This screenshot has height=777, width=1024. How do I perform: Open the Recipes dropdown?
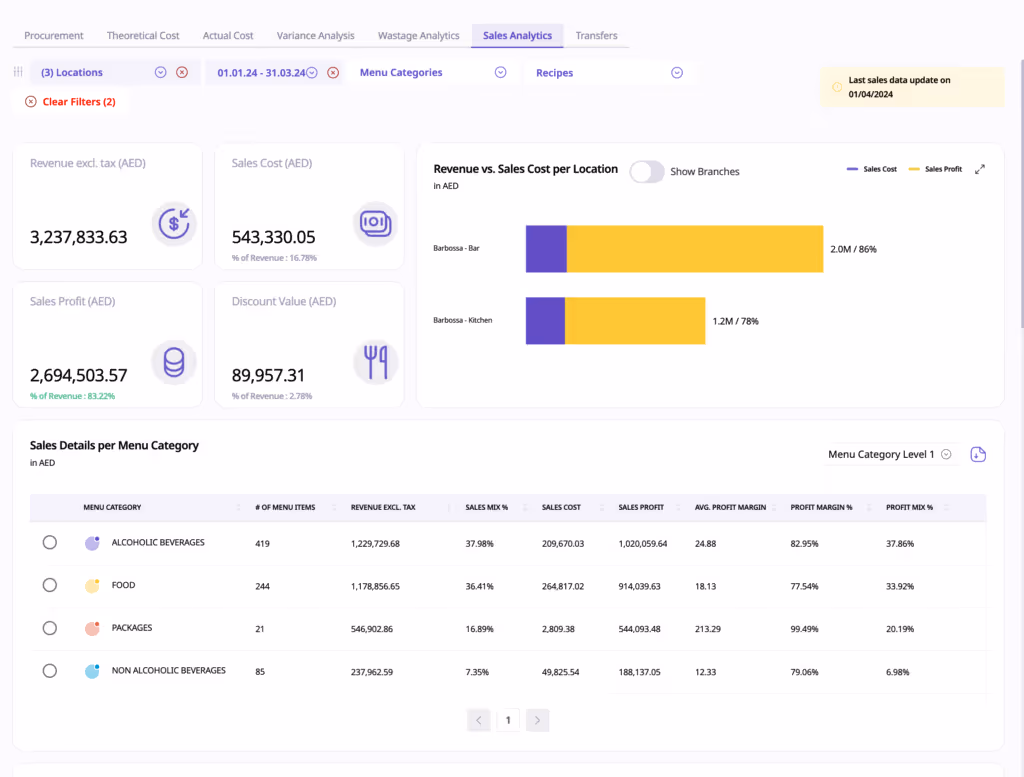tap(676, 72)
